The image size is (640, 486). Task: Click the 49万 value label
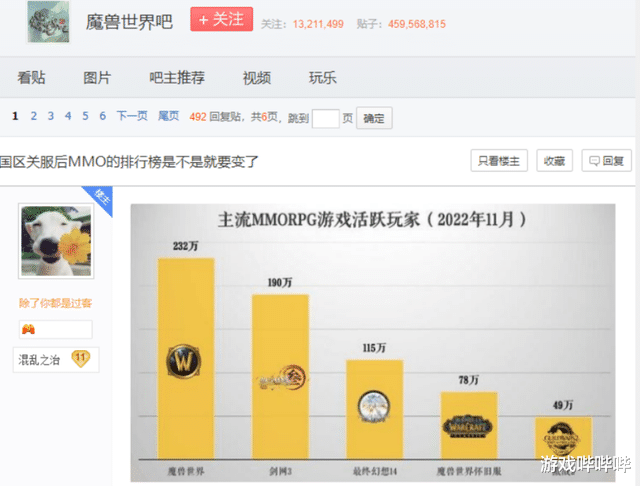coord(563,405)
